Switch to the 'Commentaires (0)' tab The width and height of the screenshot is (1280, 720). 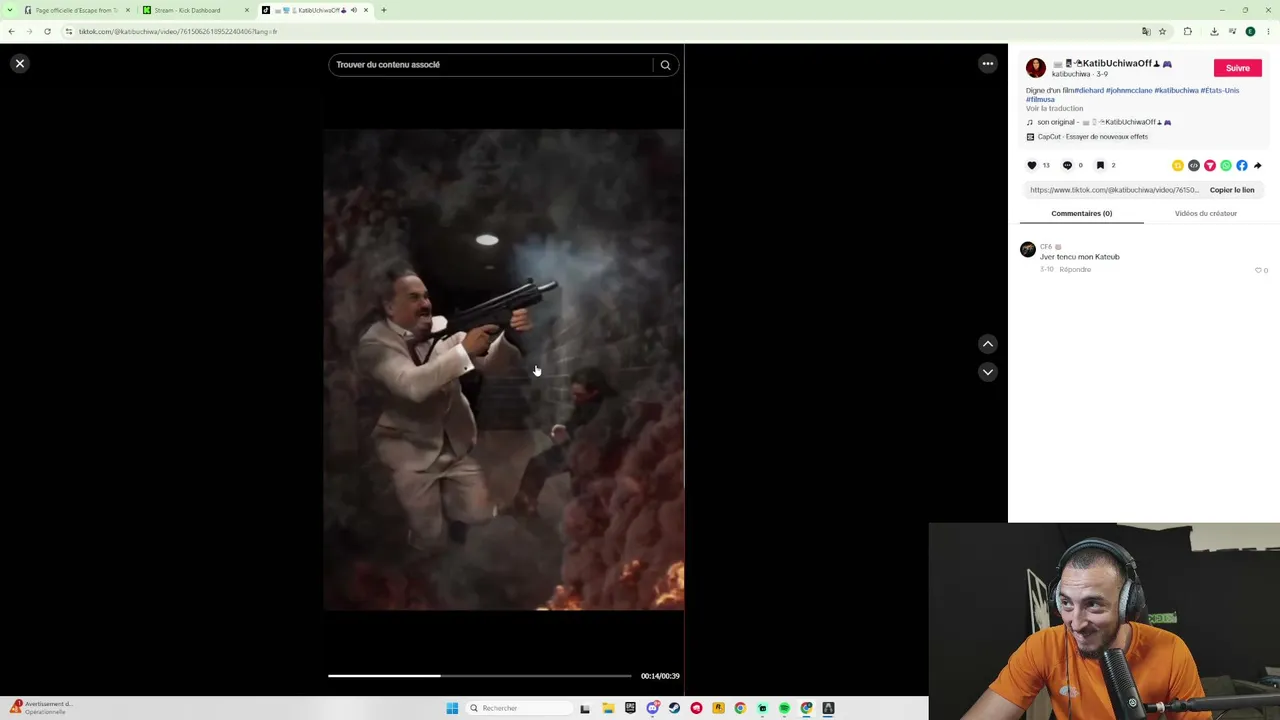pos(1081,214)
